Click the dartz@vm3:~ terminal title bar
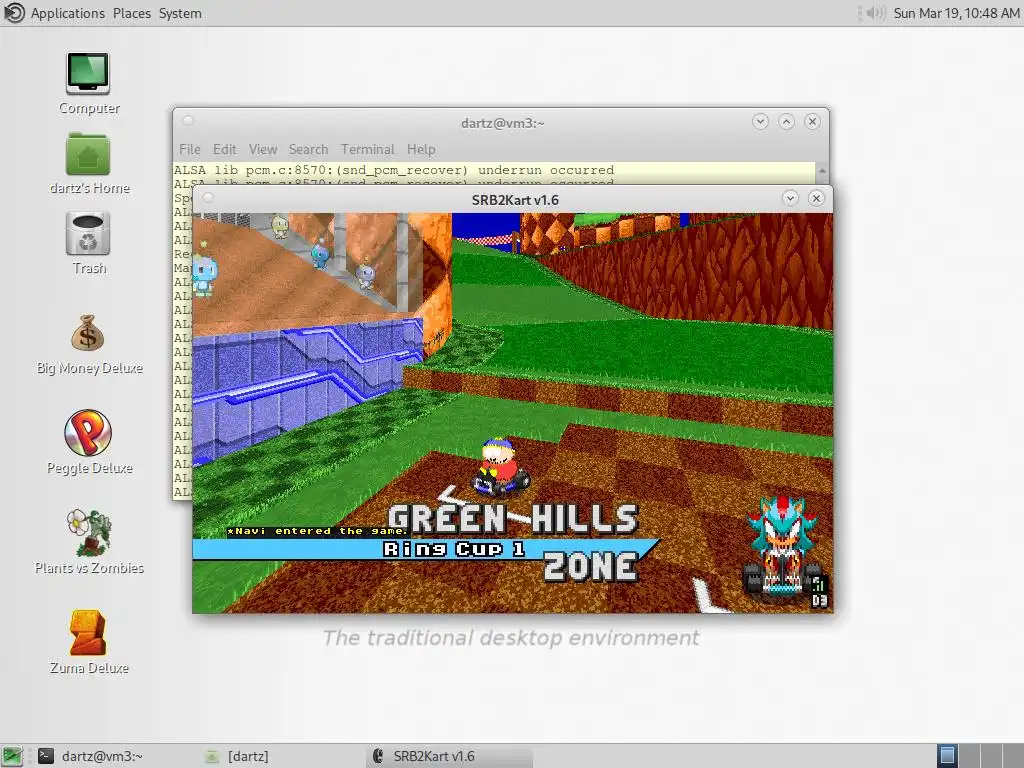This screenshot has height=768, width=1024. tap(502, 123)
